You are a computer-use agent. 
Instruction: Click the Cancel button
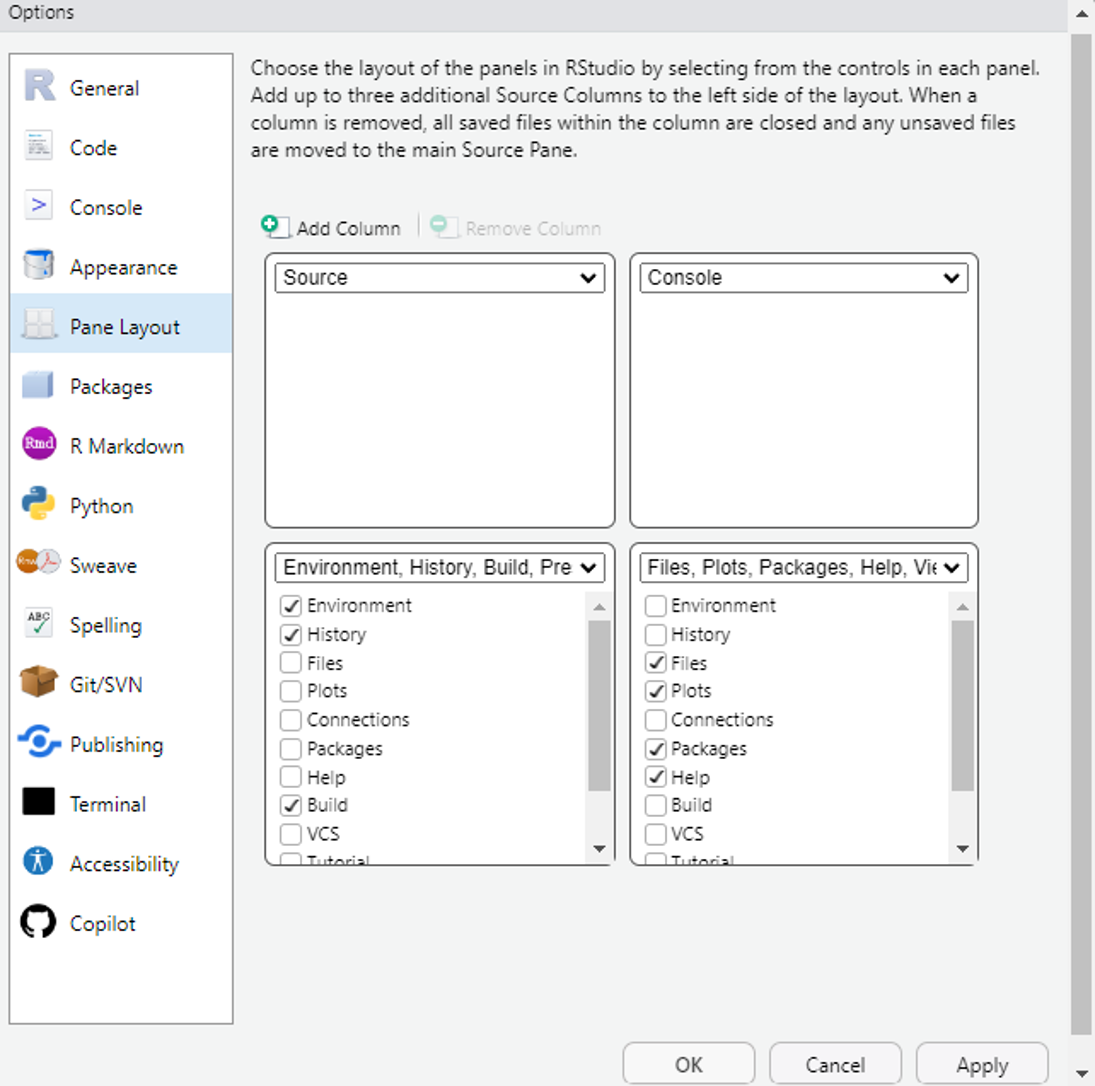(835, 1064)
